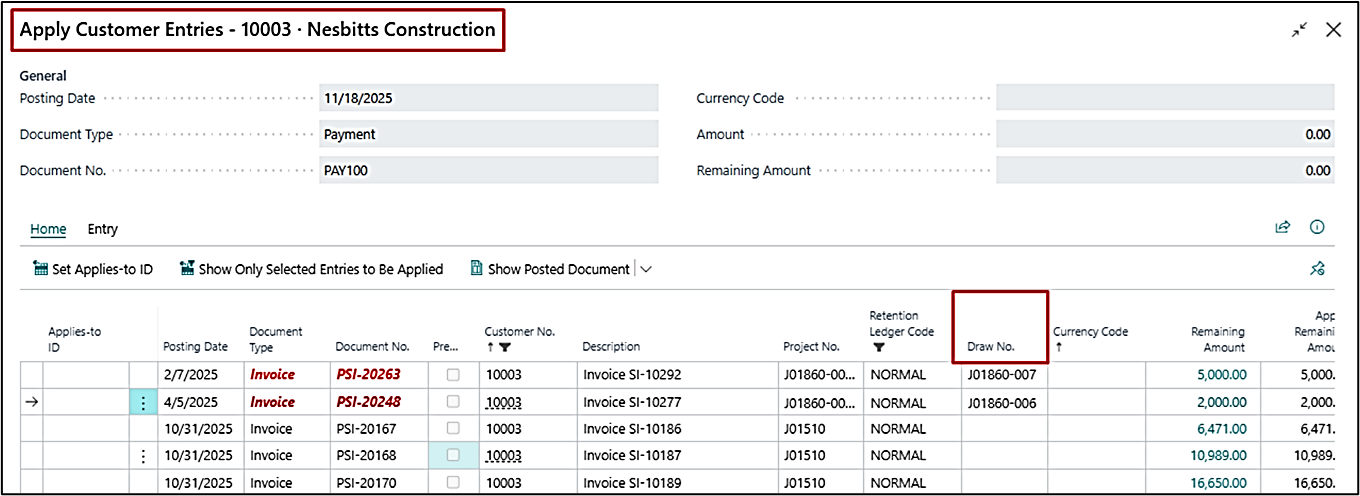Open customer 10003 link on PSI-20248 row
Viewport: 1360px width, 496px height.
pyautogui.click(x=503, y=402)
